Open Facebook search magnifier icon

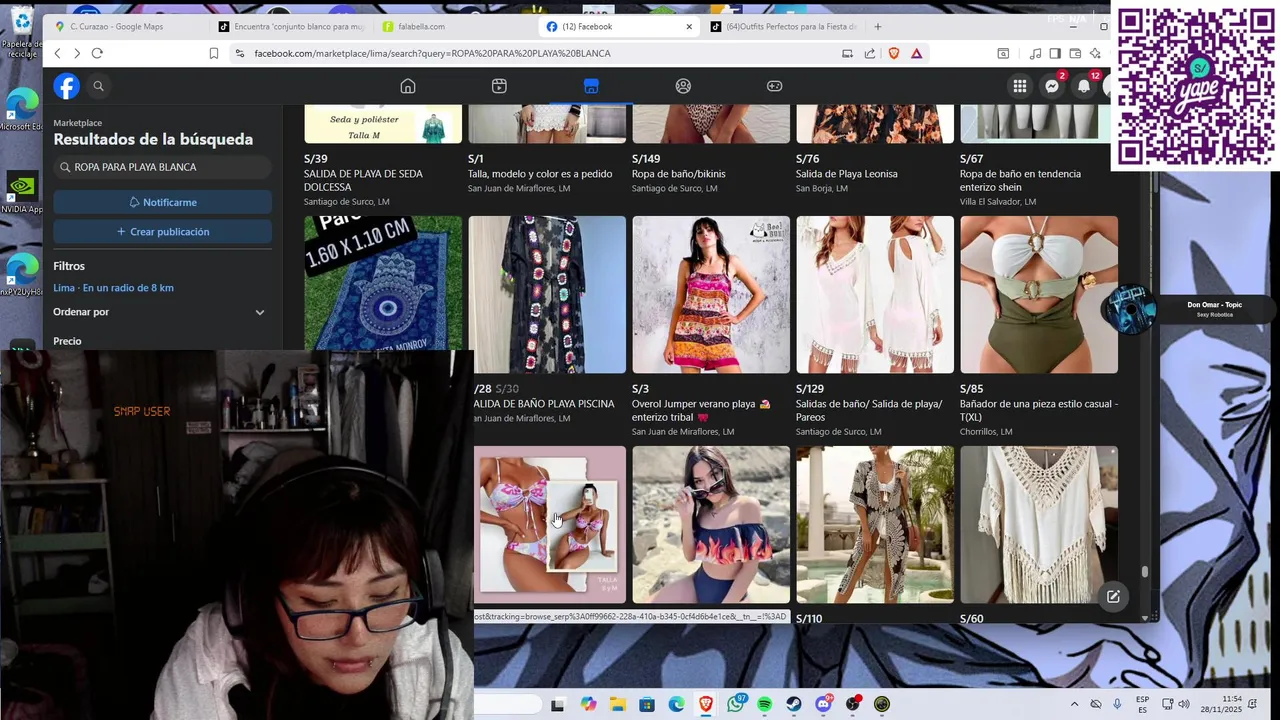tap(98, 86)
